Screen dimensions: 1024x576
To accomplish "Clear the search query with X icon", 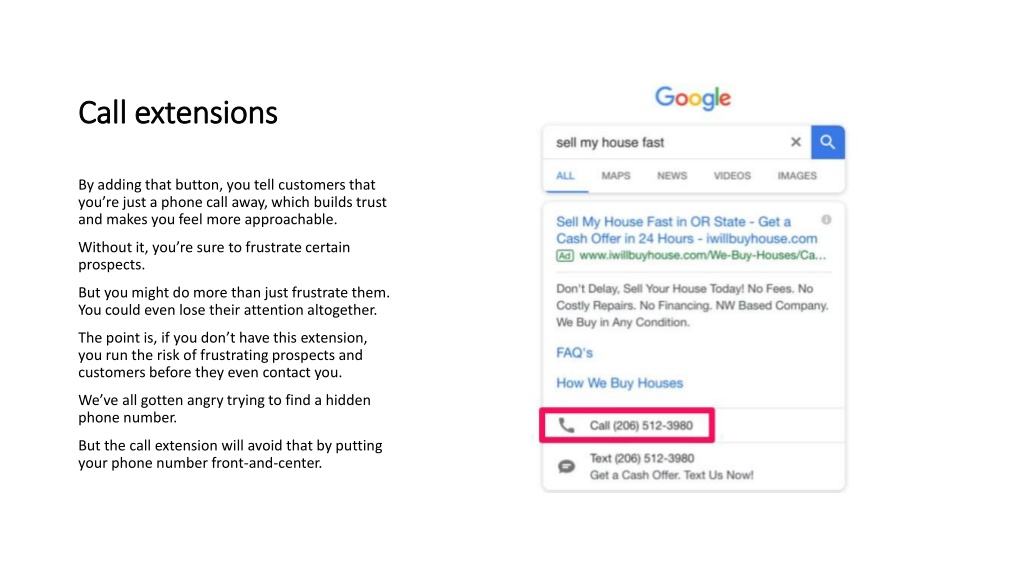I will coord(795,142).
